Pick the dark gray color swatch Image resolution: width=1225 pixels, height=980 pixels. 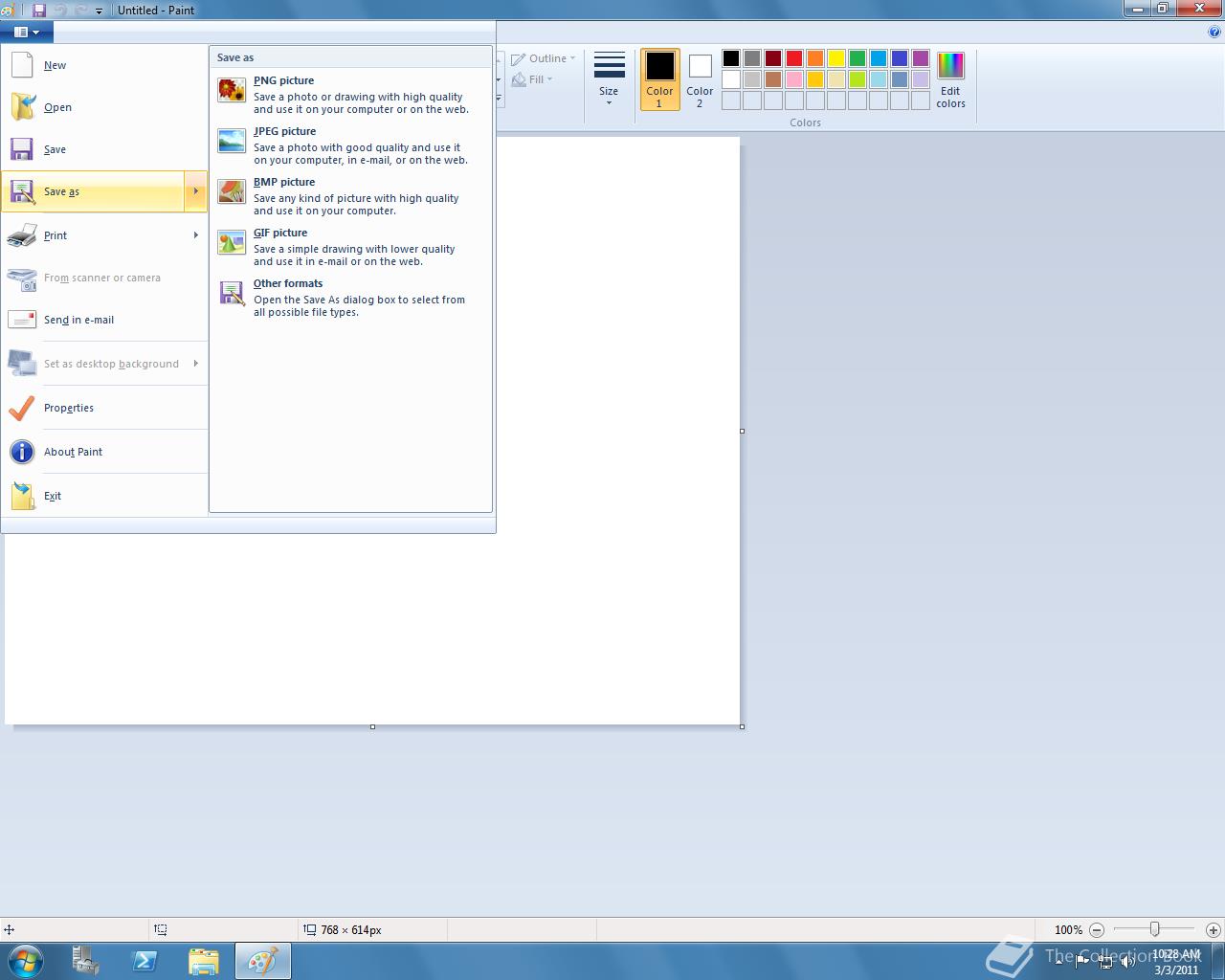752,58
